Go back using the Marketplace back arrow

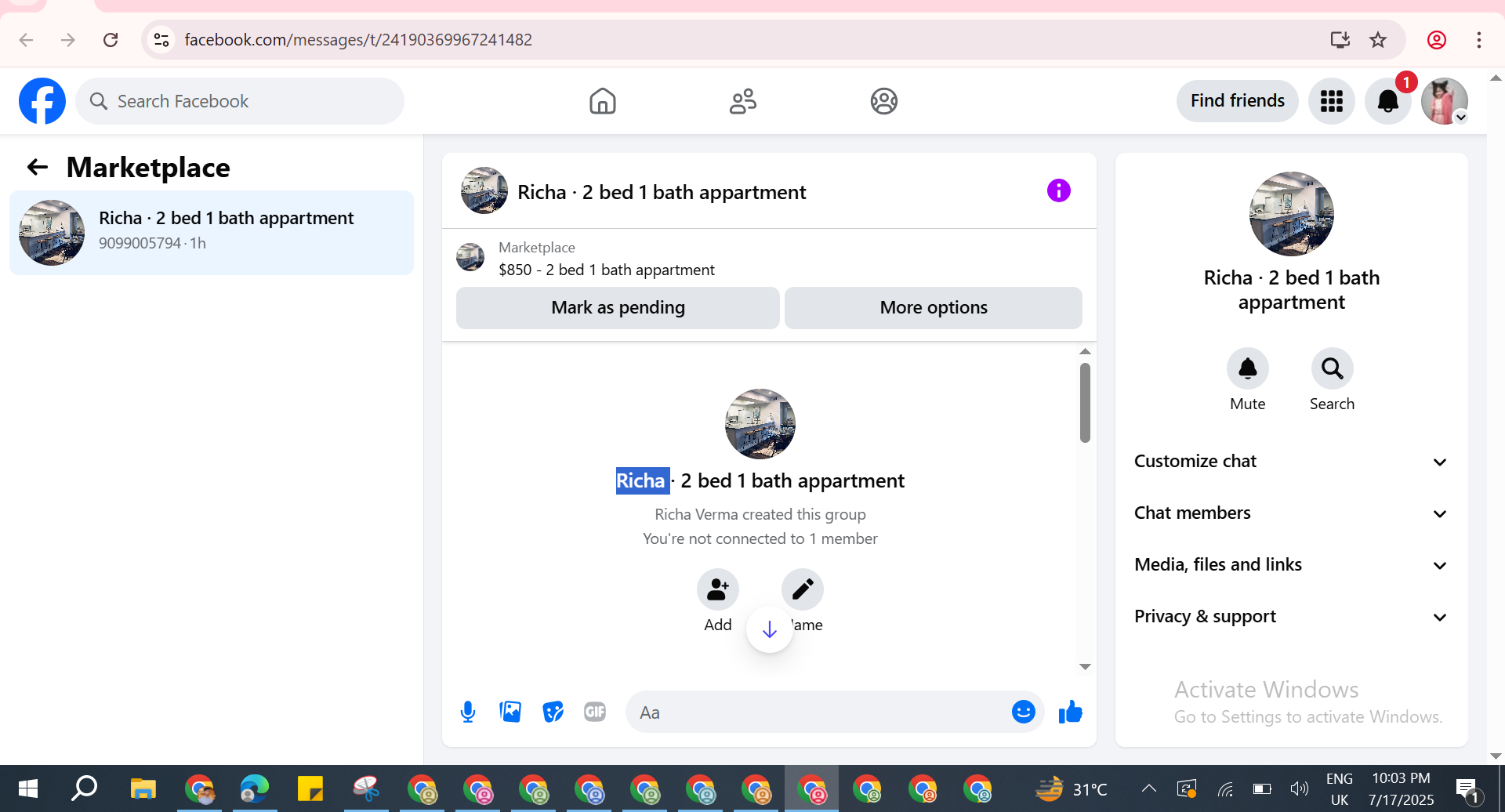38,167
